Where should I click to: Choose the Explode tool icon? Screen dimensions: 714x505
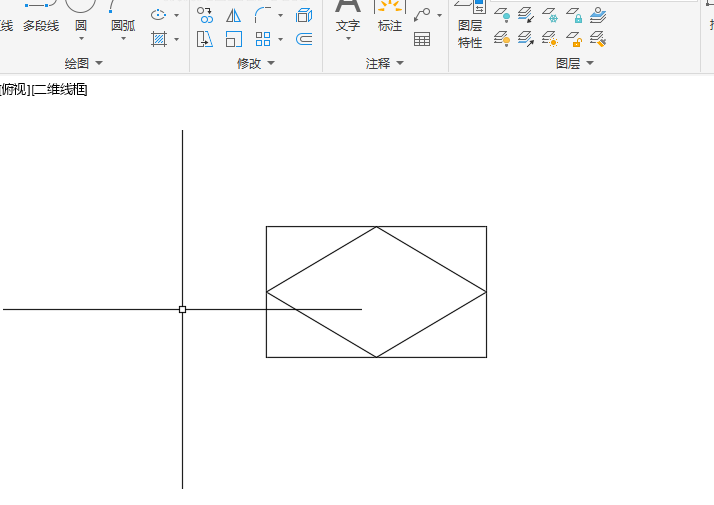[304, 15]
